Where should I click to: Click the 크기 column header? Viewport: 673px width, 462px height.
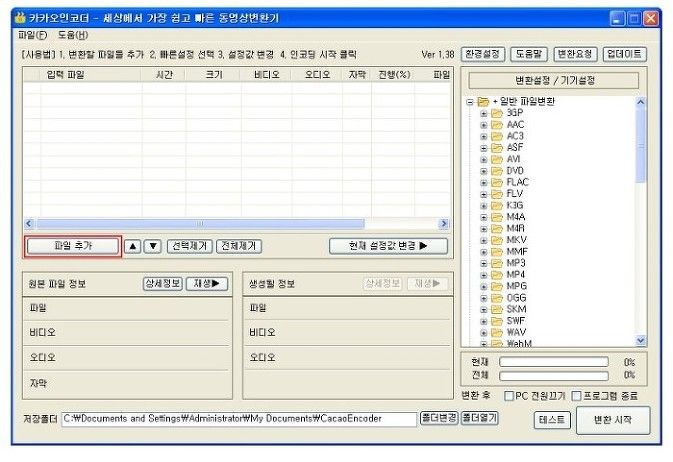213,75
